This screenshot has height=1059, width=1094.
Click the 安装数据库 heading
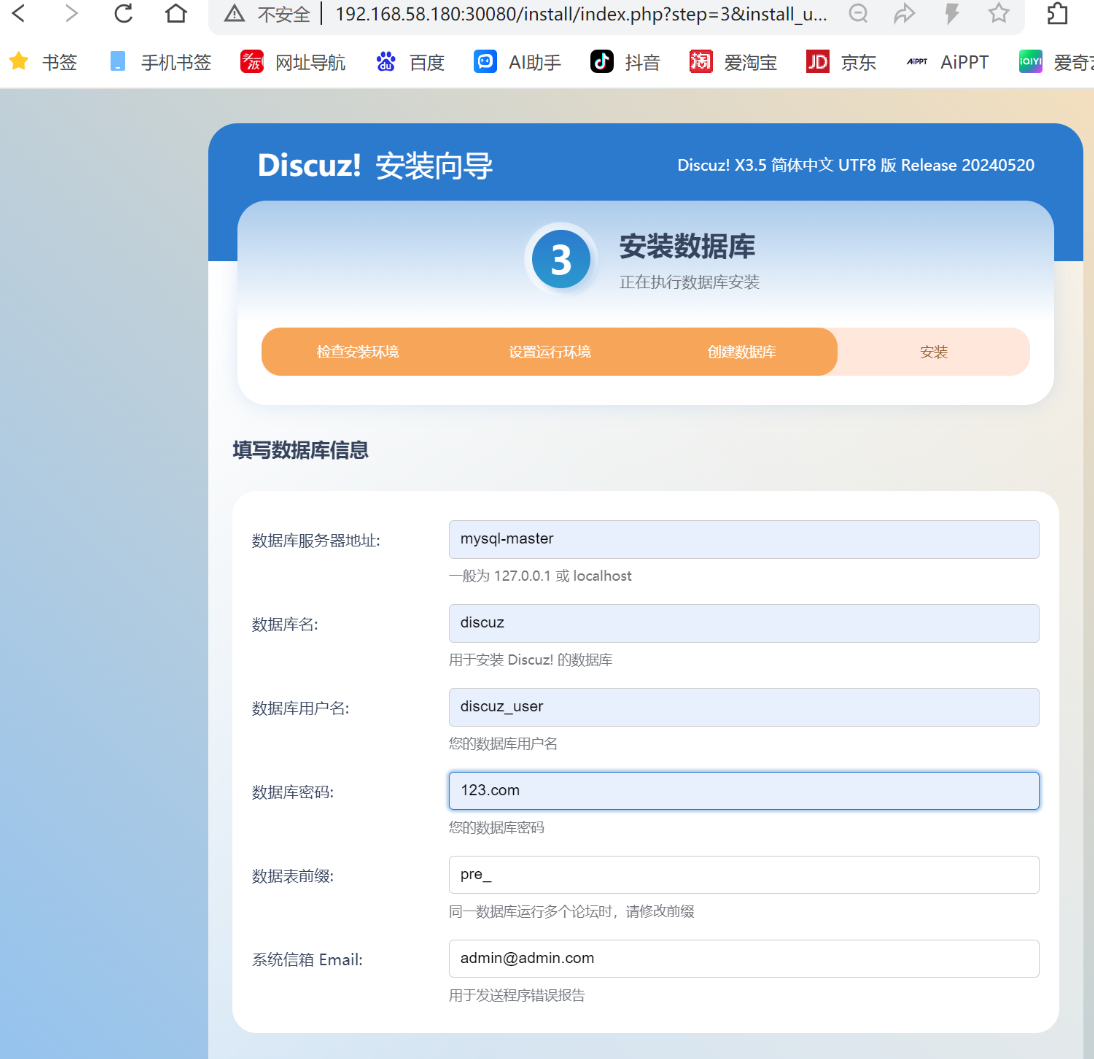click(x=687, y=246)
